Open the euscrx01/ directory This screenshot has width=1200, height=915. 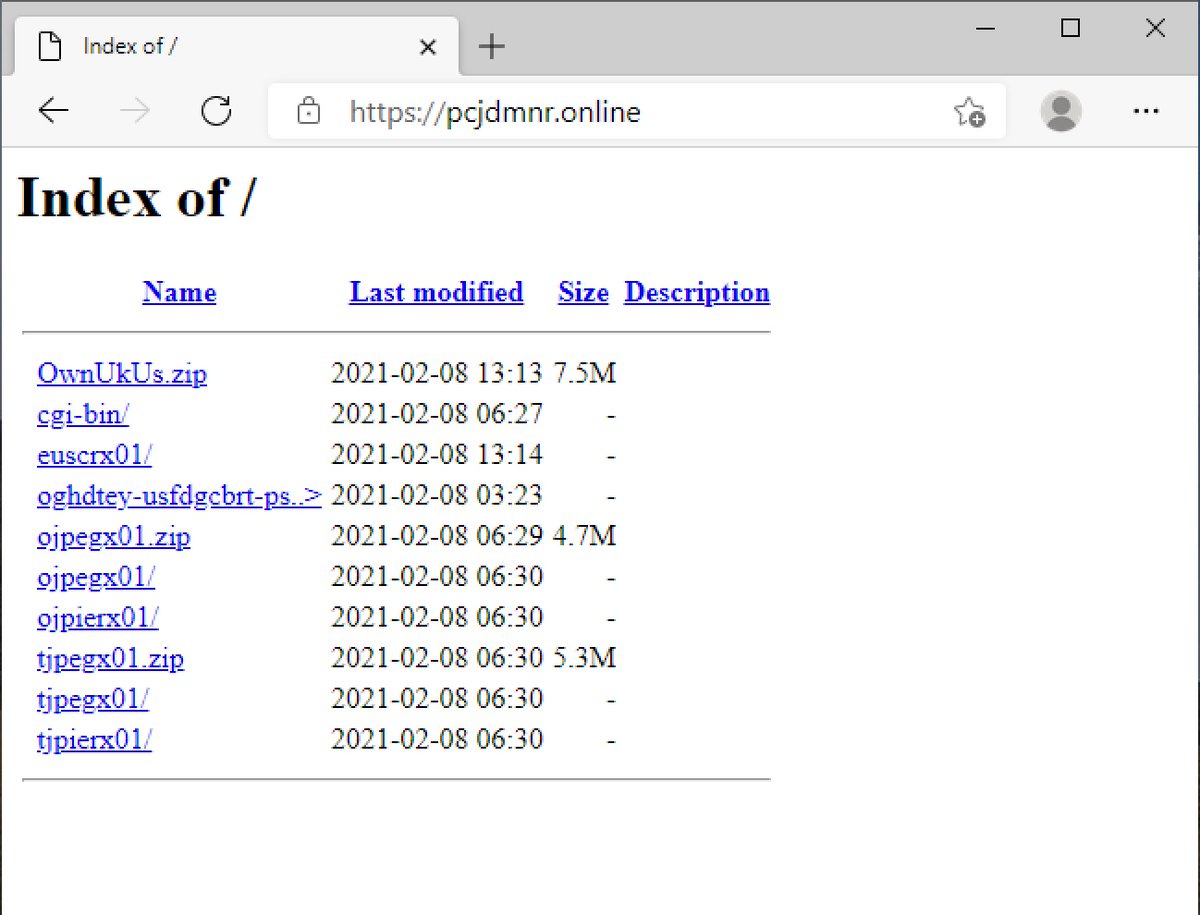coord(94,455)
